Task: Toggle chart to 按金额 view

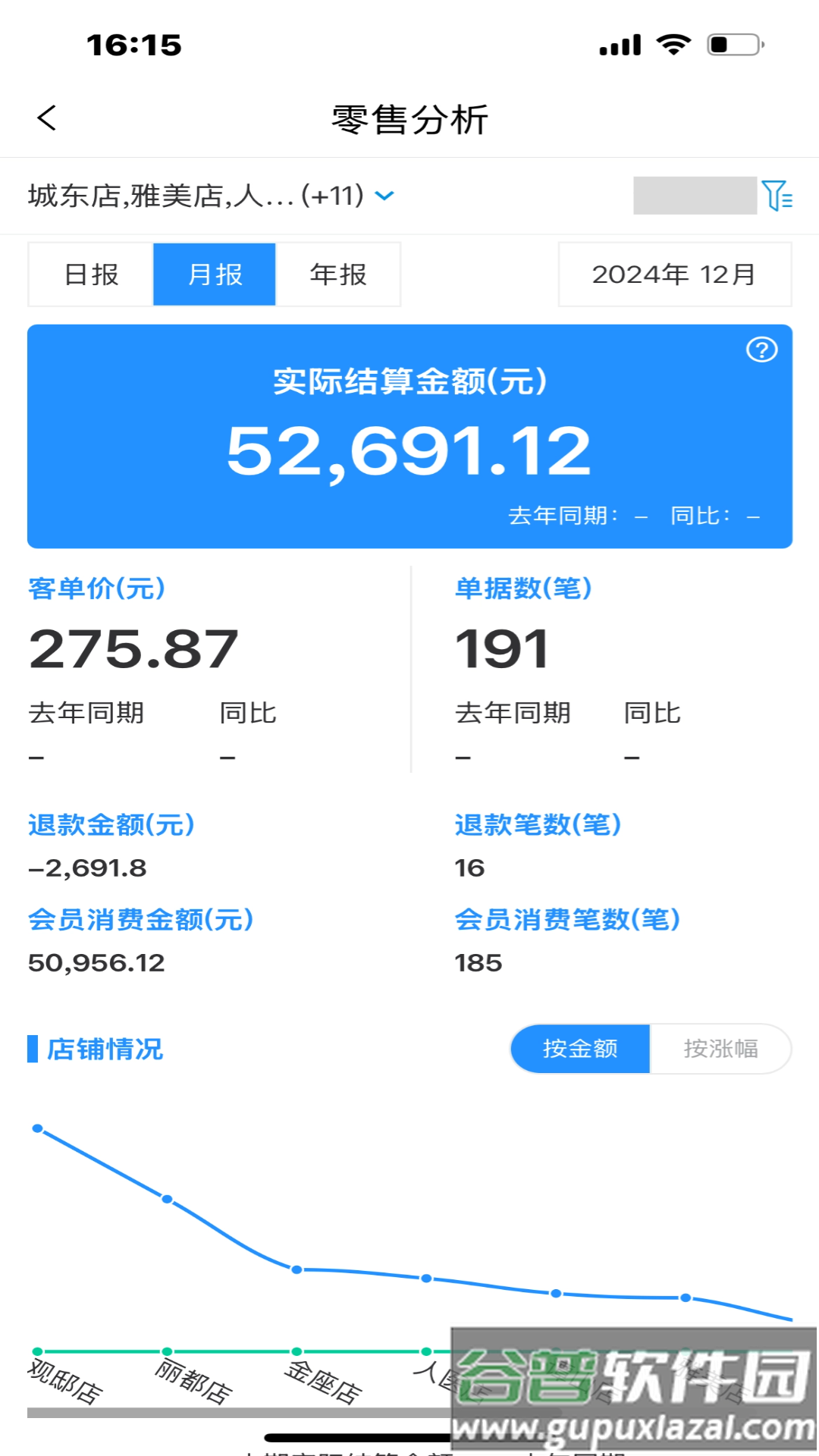Action: point(580,1049)
